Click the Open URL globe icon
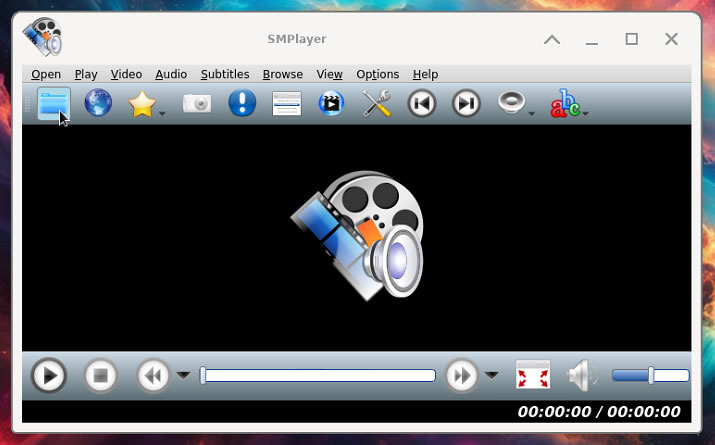 (98, 103)
